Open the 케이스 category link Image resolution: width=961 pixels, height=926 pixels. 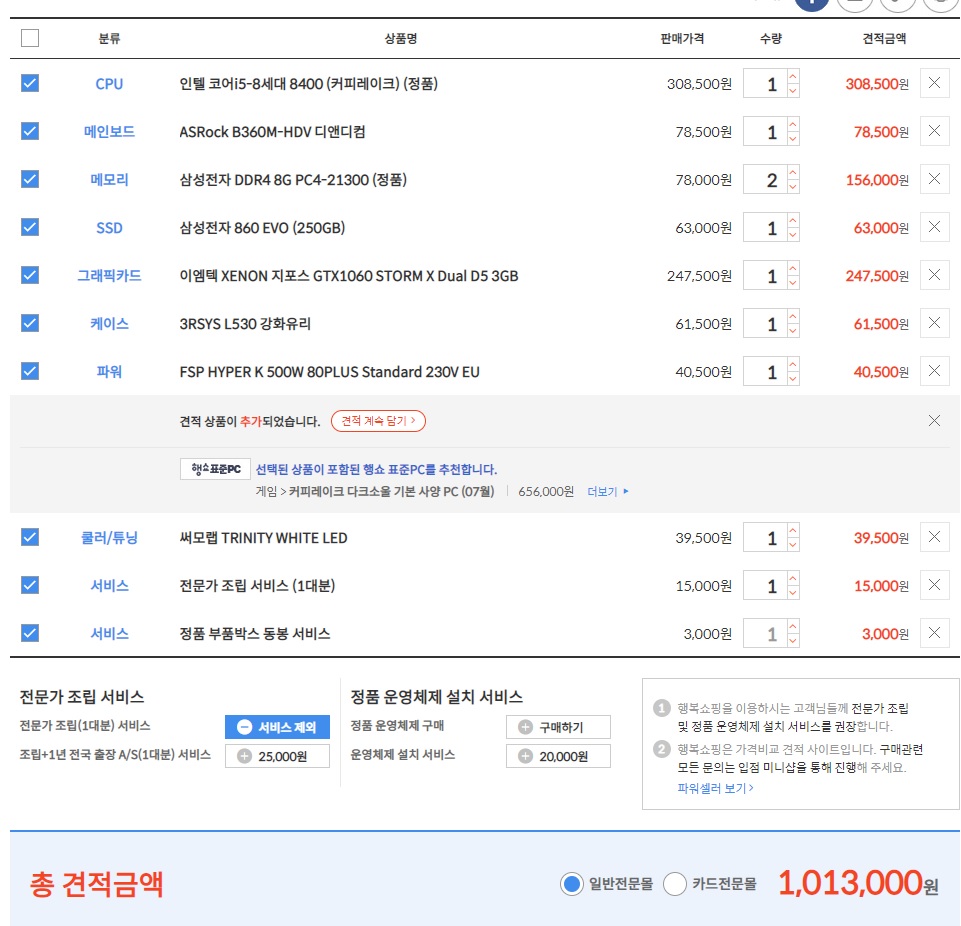pos(109,323)
